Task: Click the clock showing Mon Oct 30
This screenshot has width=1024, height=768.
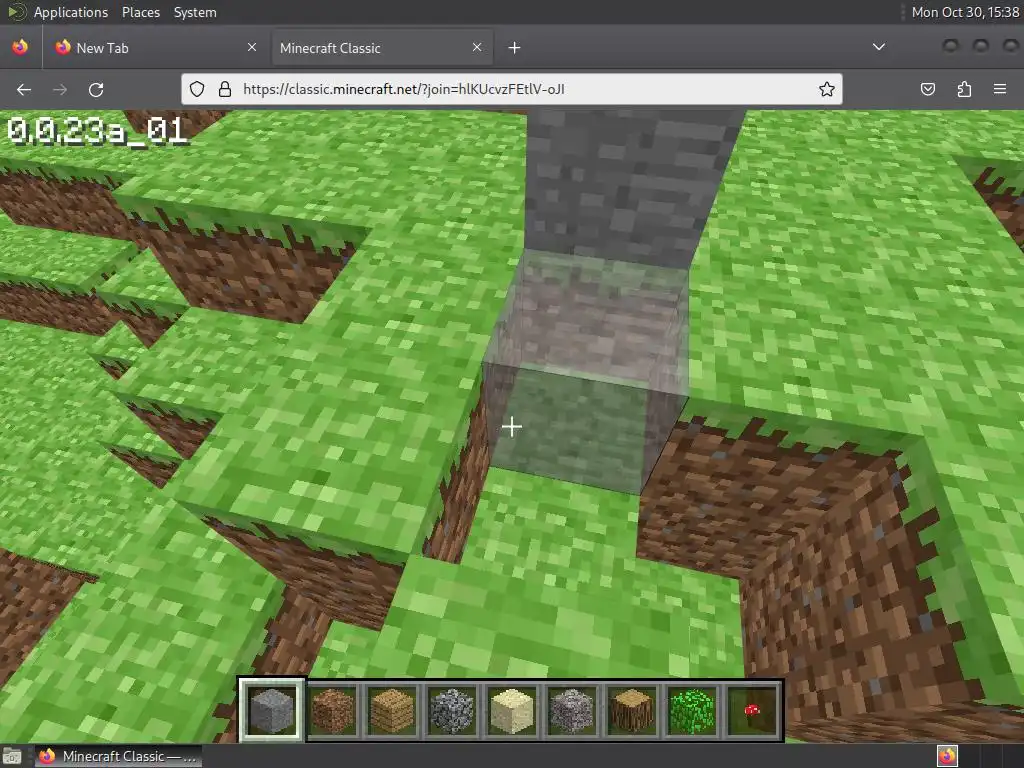Action: pyautogui.click(x=965, y=12)
